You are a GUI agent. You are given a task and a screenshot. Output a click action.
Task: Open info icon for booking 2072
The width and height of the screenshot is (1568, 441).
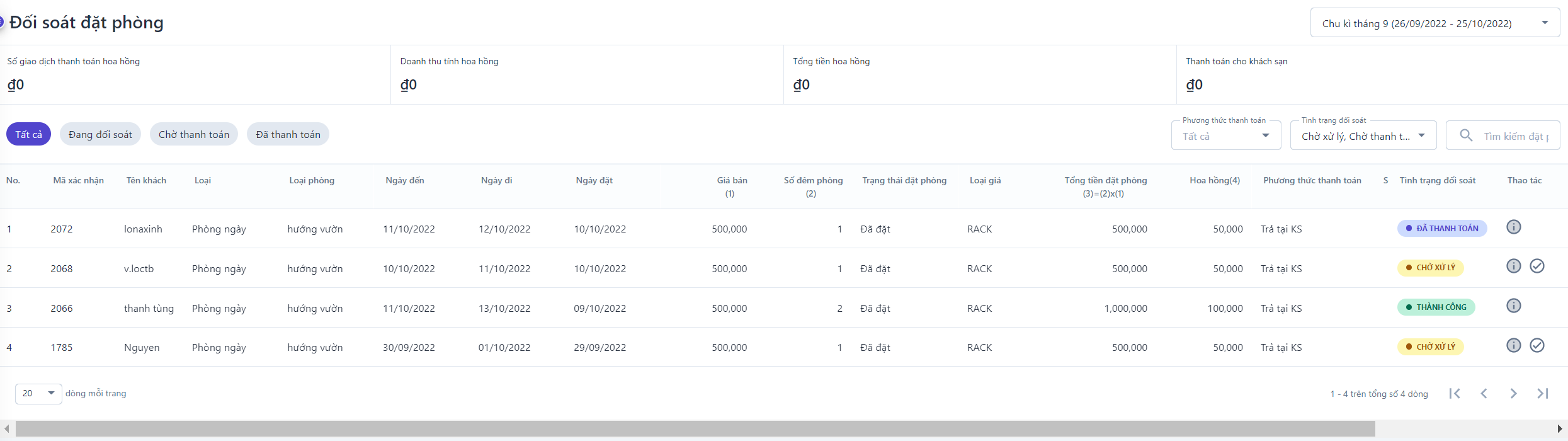(x=1513, y=227)
